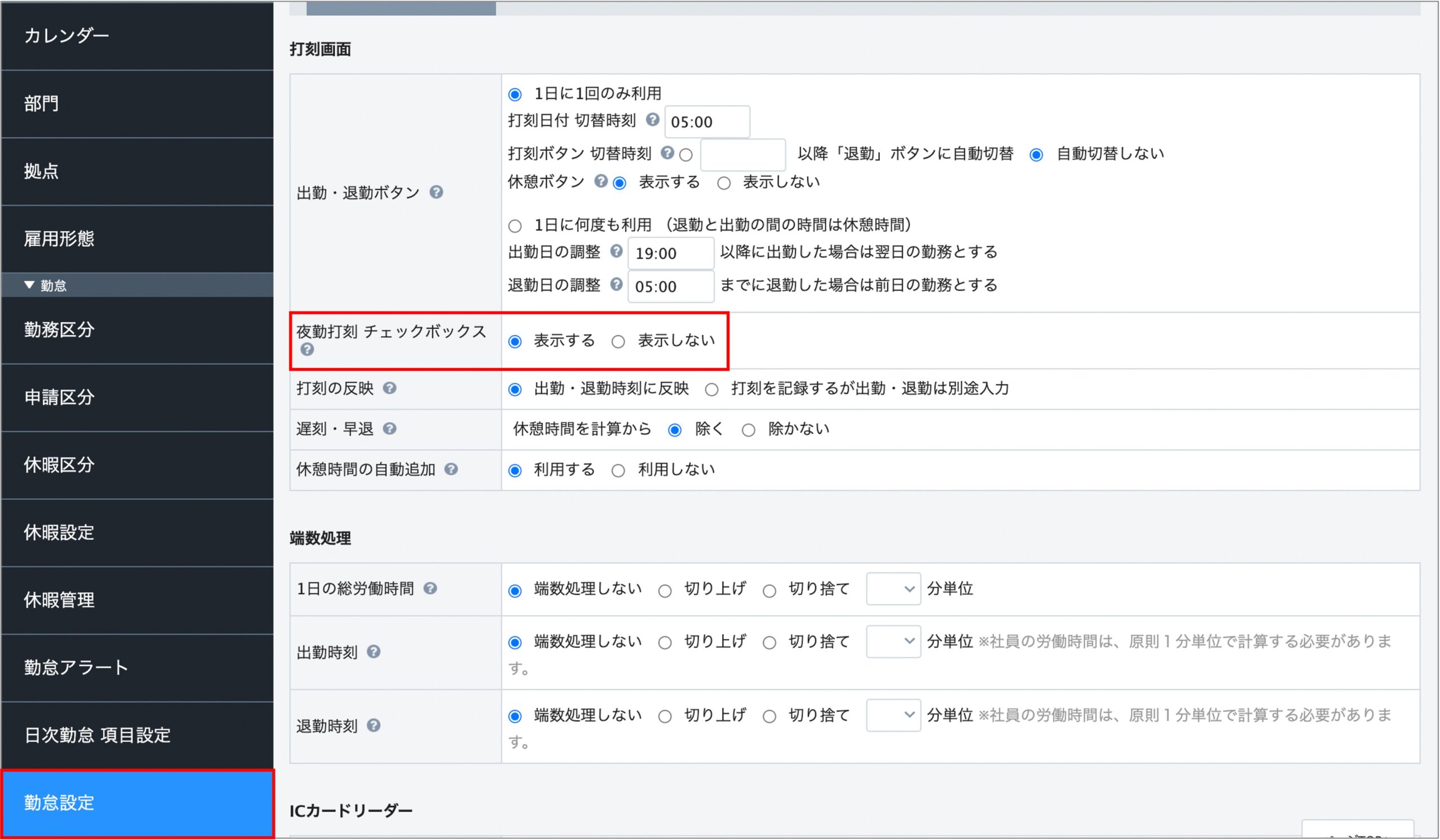Click the horizontal scrollbar at top
Screen dimensions: 1440x840
point(401,8)
